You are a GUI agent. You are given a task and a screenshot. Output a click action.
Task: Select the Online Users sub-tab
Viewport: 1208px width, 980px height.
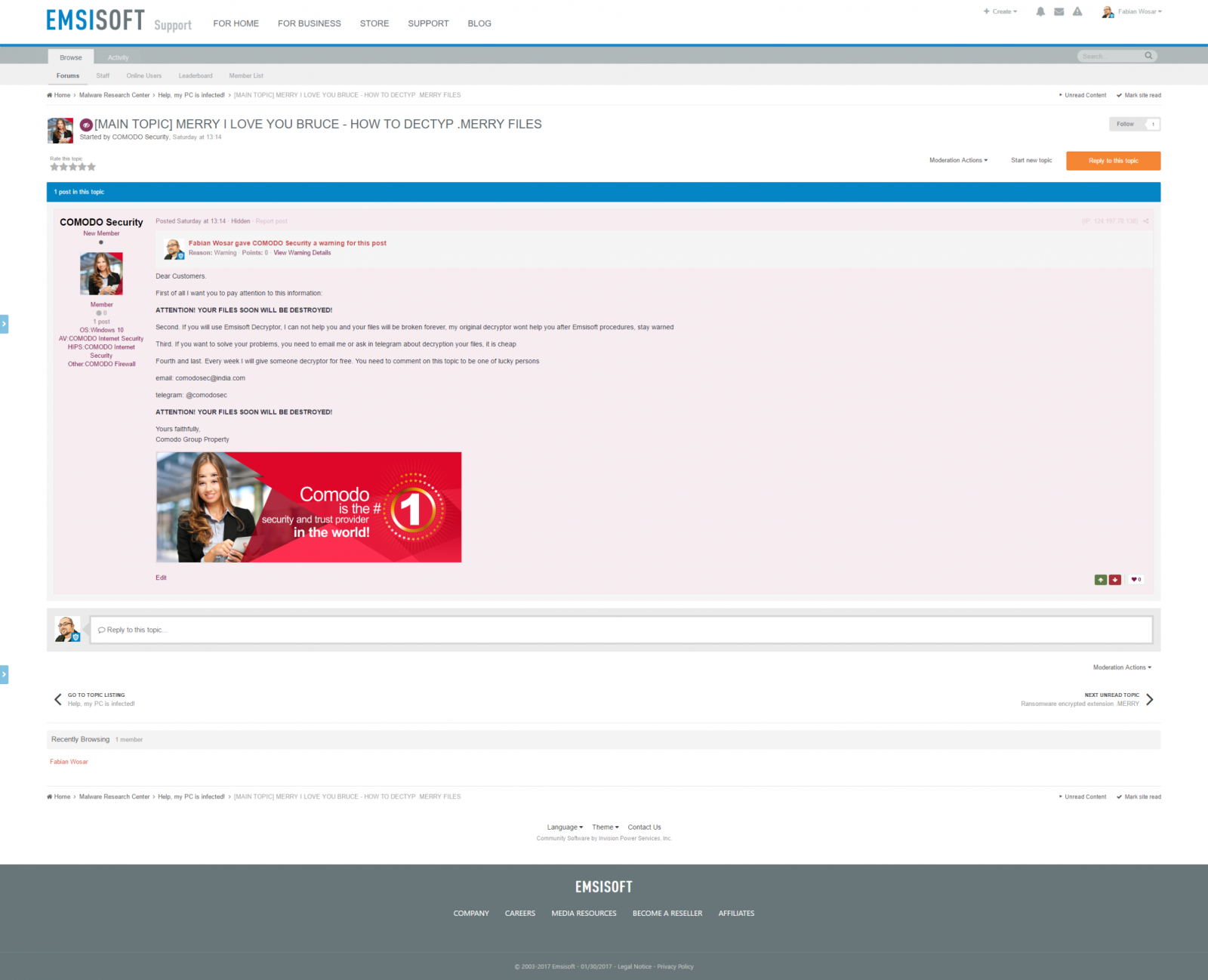[144, 76]
